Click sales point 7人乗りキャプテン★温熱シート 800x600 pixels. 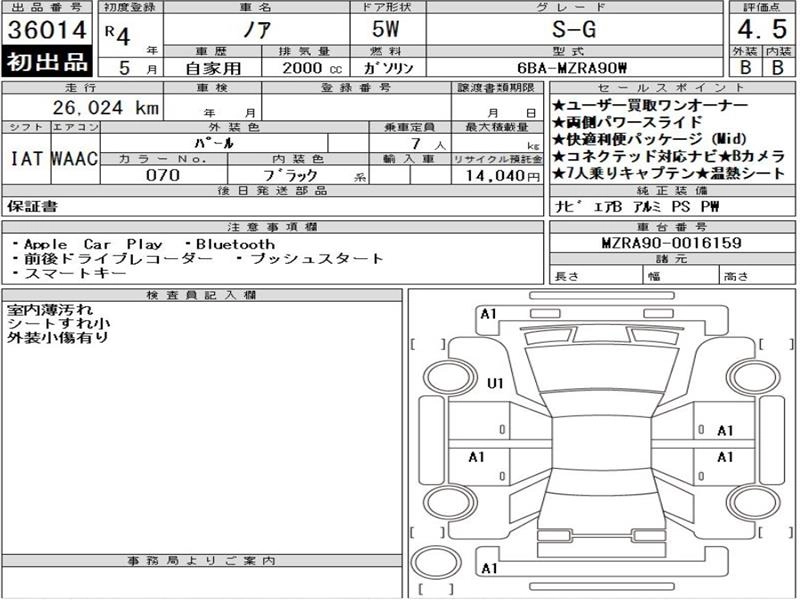pos(669,173)
